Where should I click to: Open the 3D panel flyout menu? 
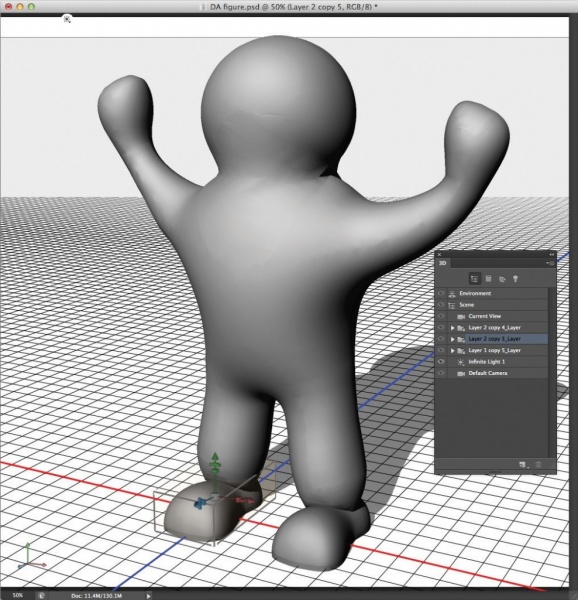point(550,263)
